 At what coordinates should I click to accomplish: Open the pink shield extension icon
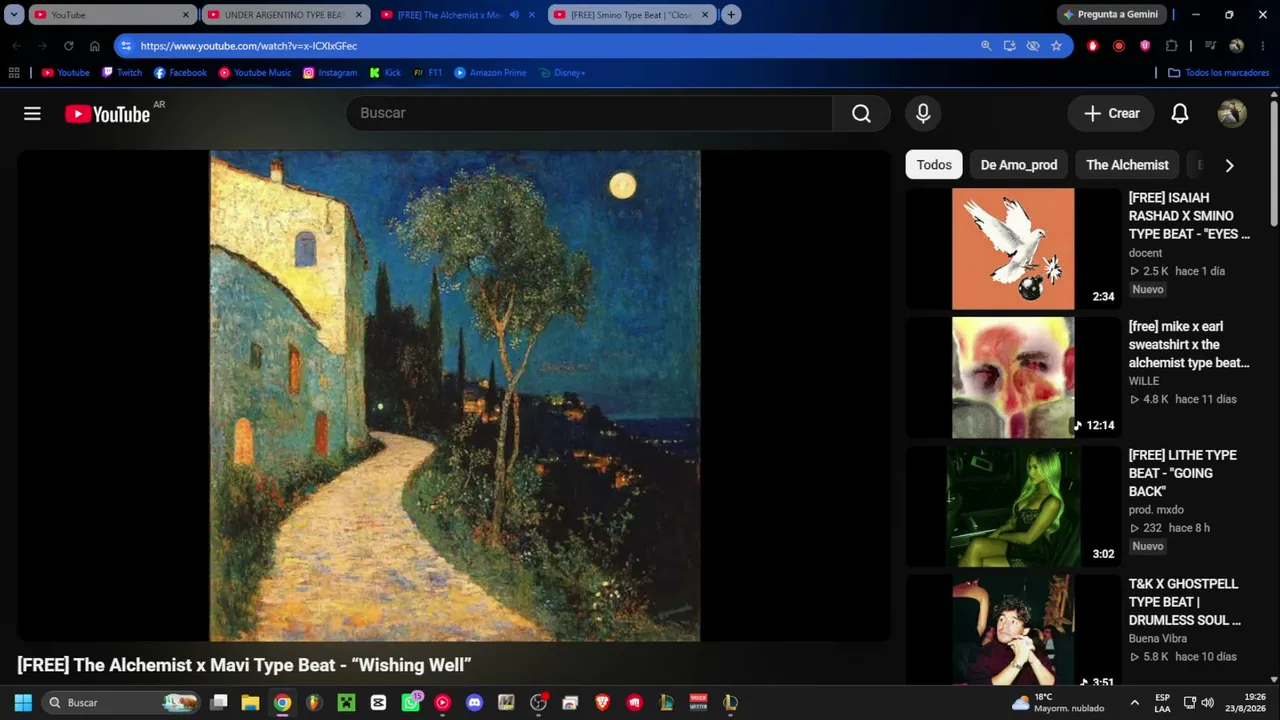coord(1145,46)
